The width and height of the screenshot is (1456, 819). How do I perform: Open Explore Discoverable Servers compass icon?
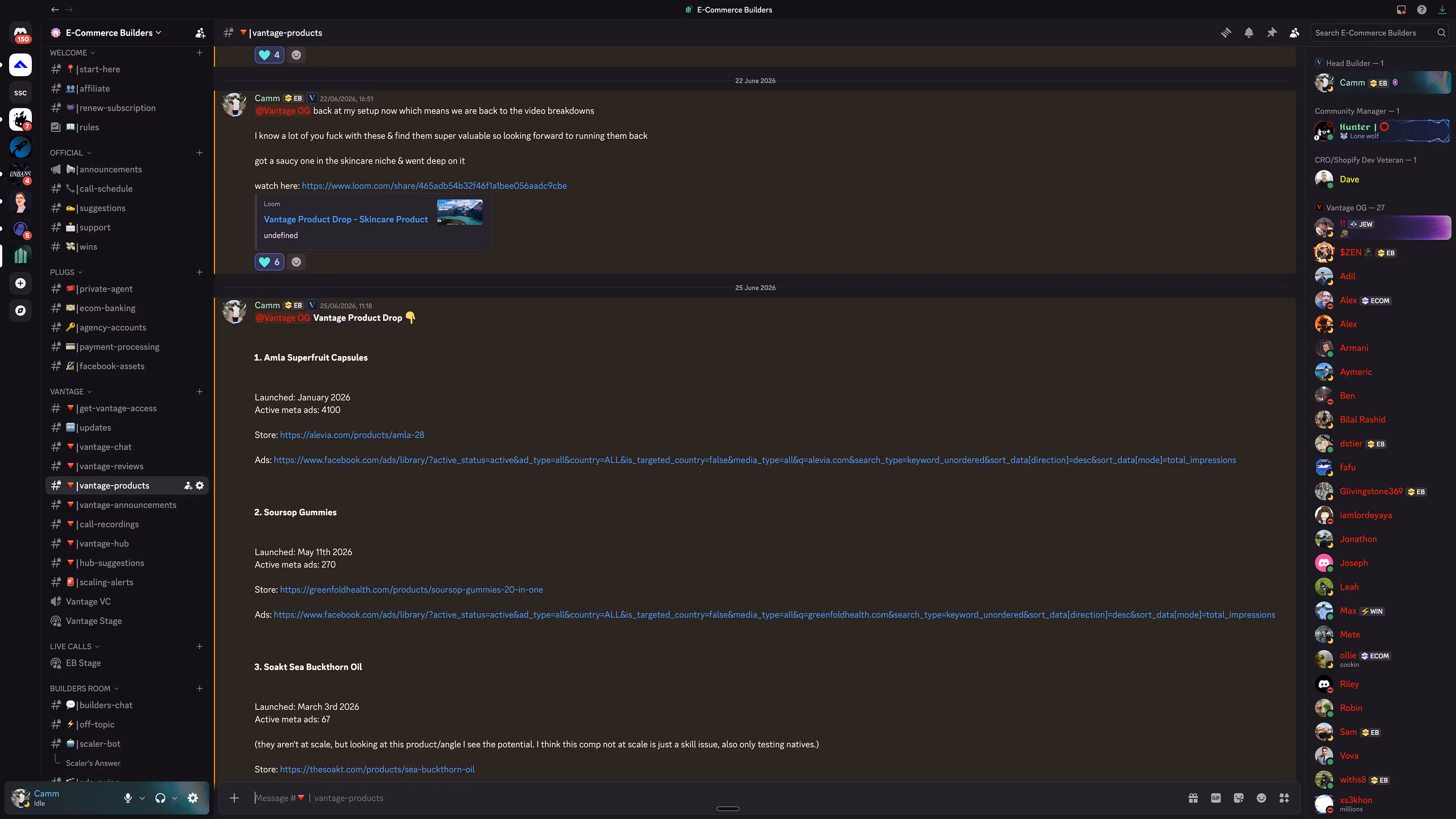click(x=21, y=310)
